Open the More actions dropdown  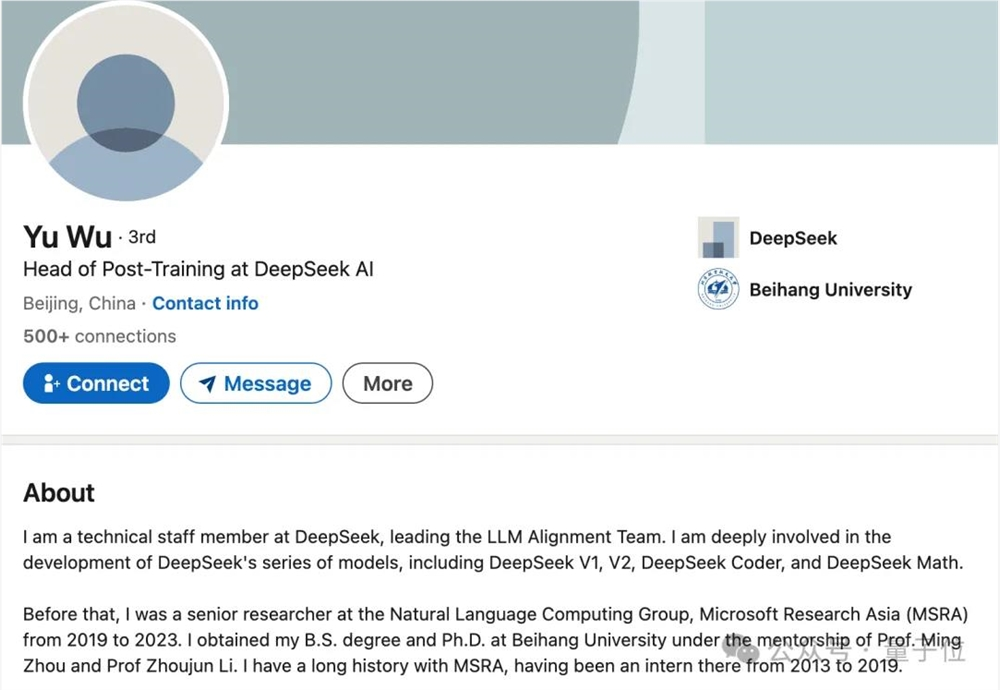[387, 384]
